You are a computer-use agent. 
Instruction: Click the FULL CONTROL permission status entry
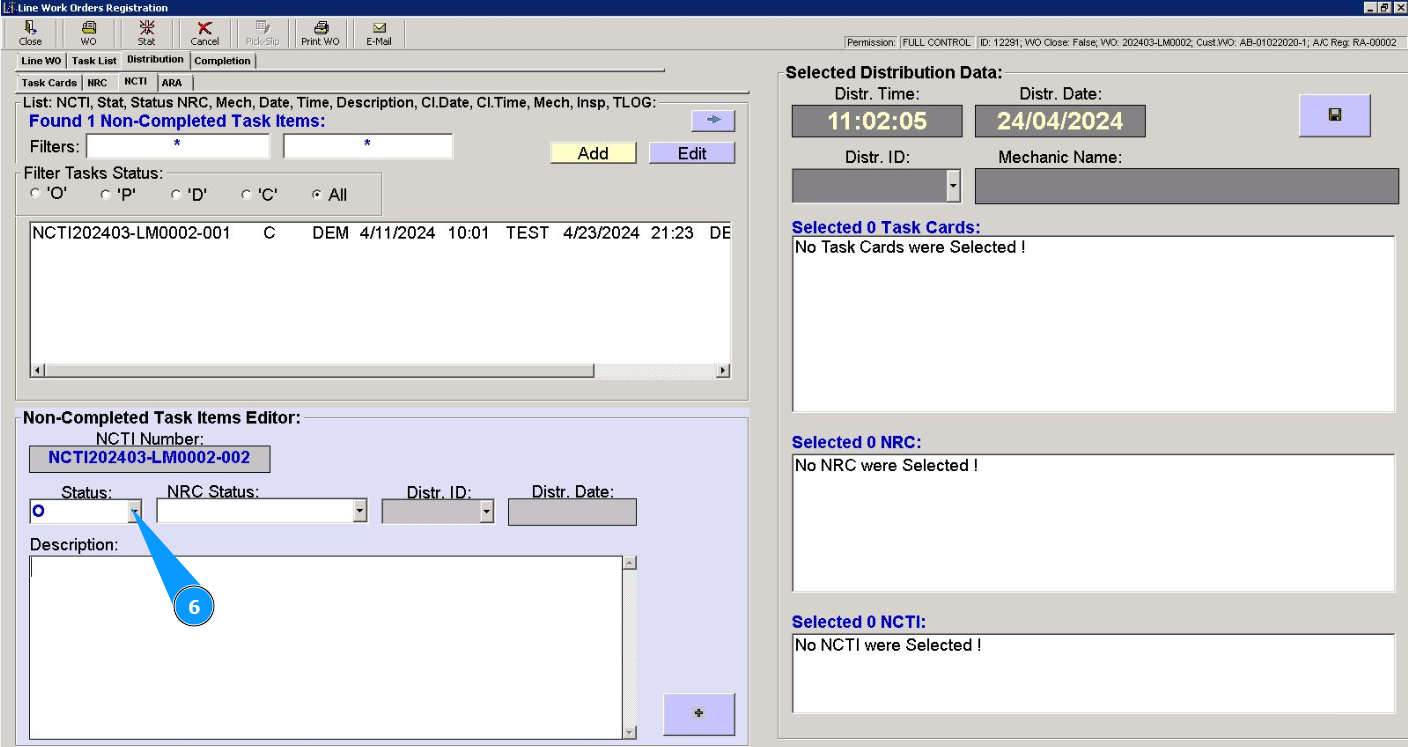pyautogui.click(x=935, y=43)
